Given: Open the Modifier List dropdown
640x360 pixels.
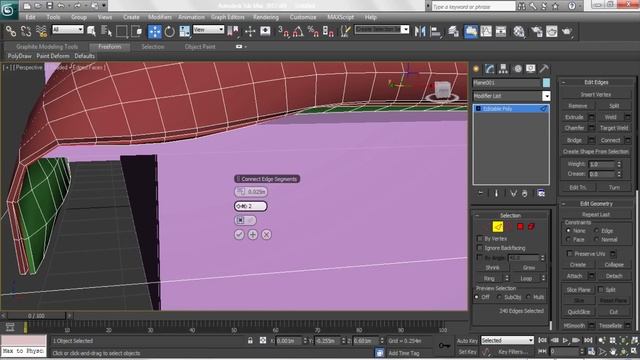Looking at the screenshot, I should 546,96.
